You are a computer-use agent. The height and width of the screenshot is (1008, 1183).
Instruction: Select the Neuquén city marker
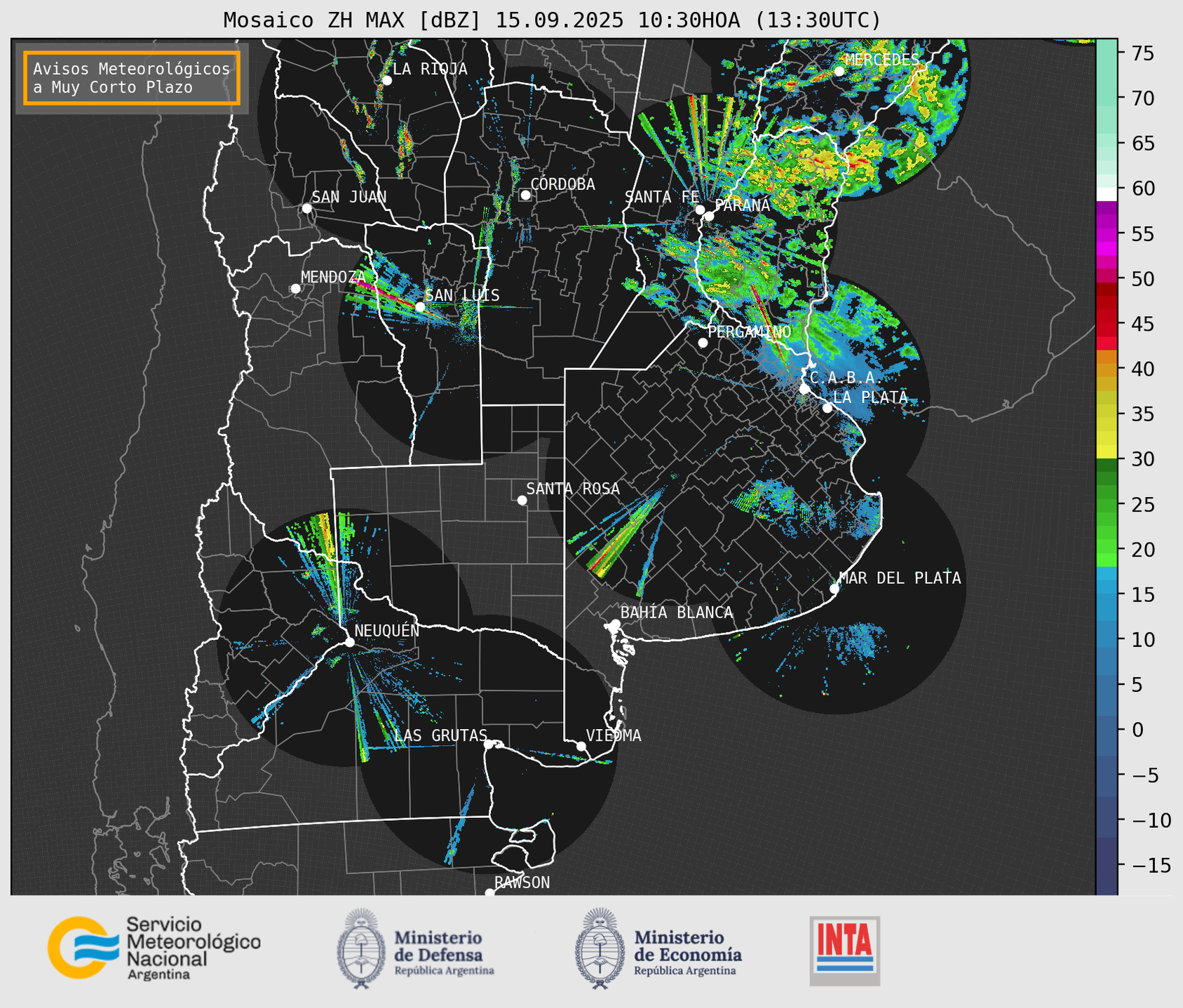(x=349, y=642)
